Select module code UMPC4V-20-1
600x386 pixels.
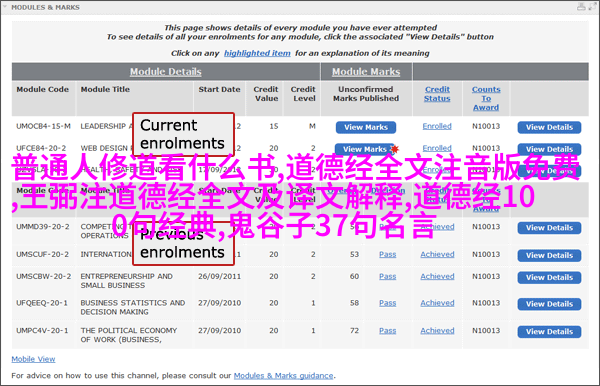tap(42, 331)
